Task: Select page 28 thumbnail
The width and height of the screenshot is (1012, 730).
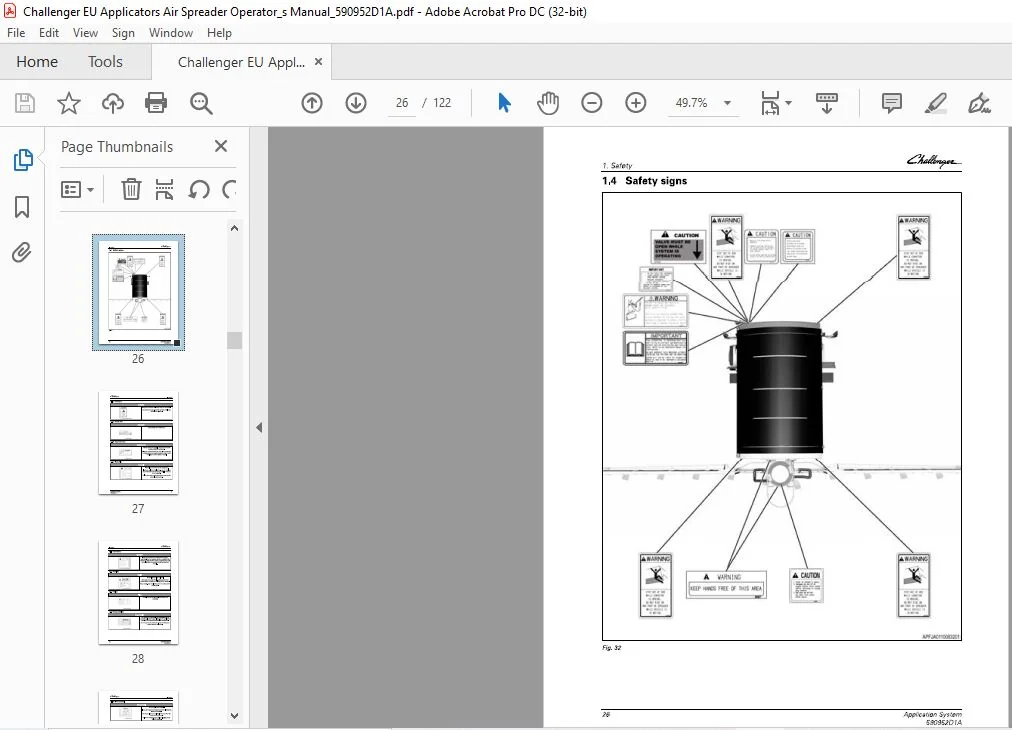Action: click(x=138, y=593)
